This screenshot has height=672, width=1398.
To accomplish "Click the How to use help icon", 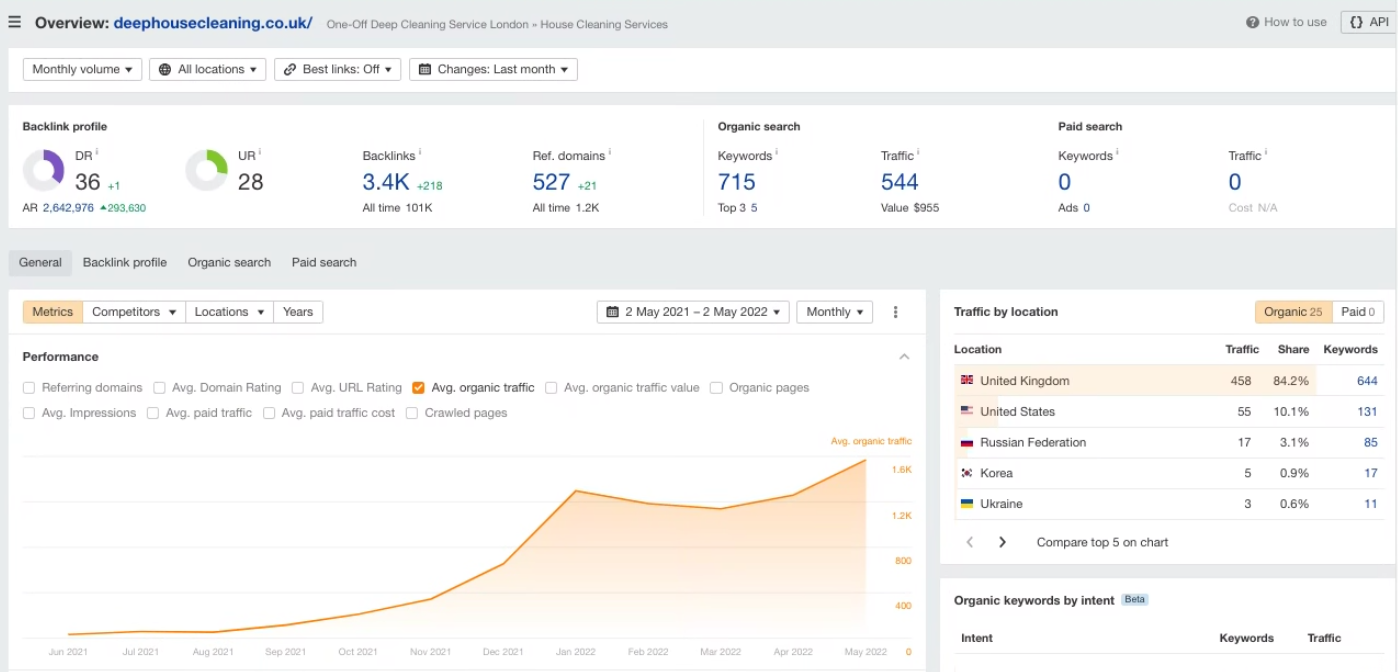I will (x=1252, y=22).
